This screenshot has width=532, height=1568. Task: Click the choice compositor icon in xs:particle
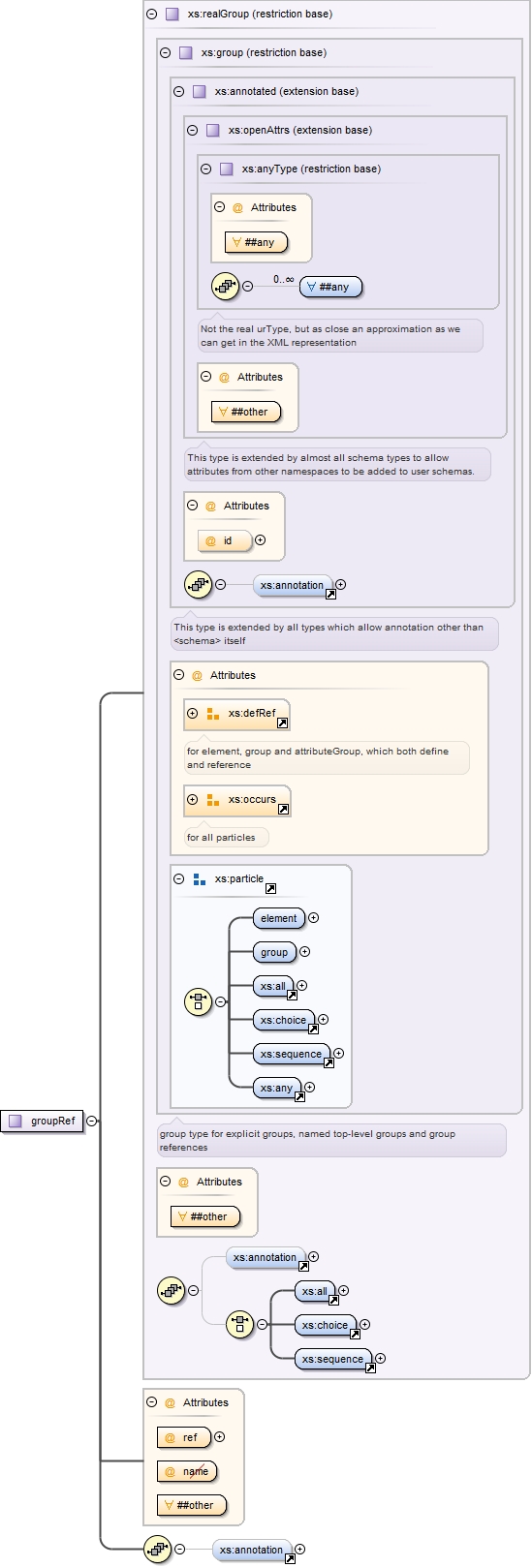(x=198, y=1002)
